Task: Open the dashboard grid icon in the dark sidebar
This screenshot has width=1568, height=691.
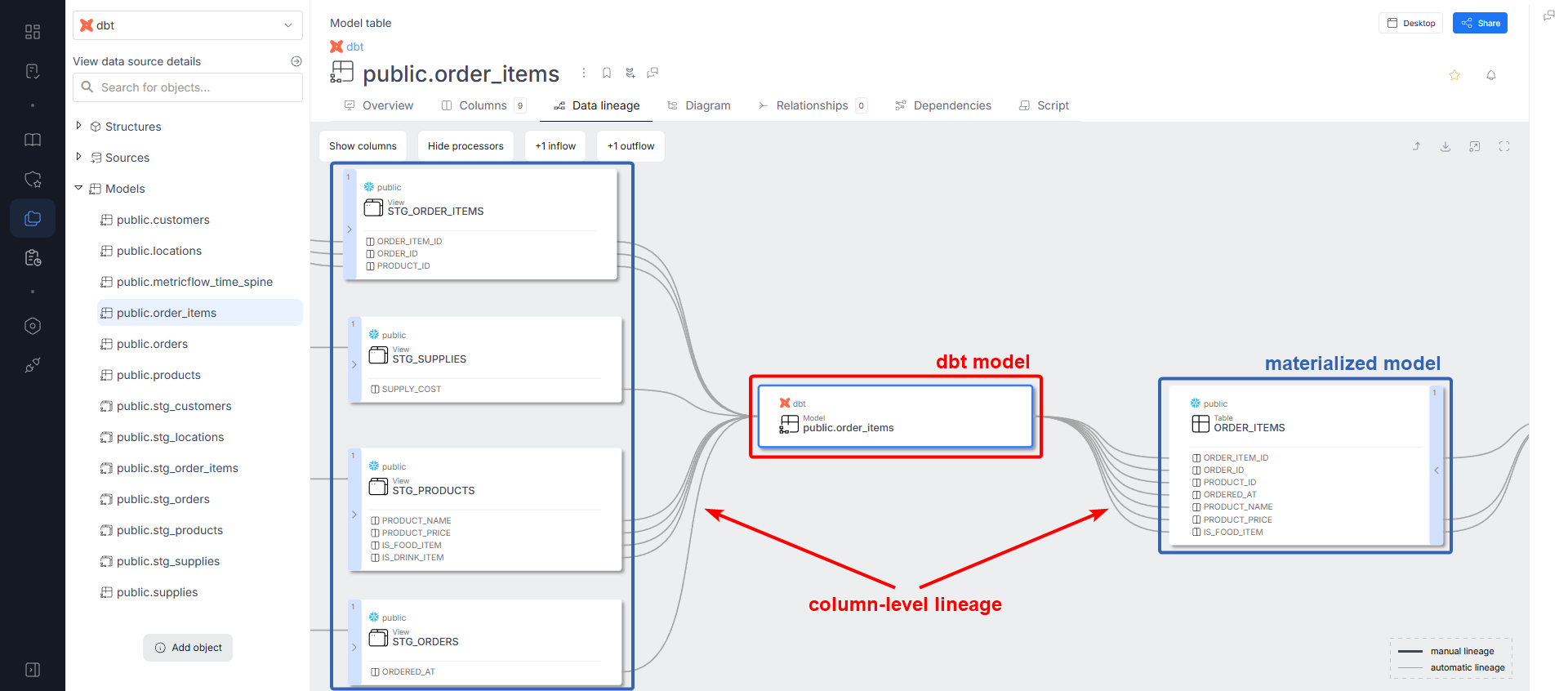Action: coord(33,32)
